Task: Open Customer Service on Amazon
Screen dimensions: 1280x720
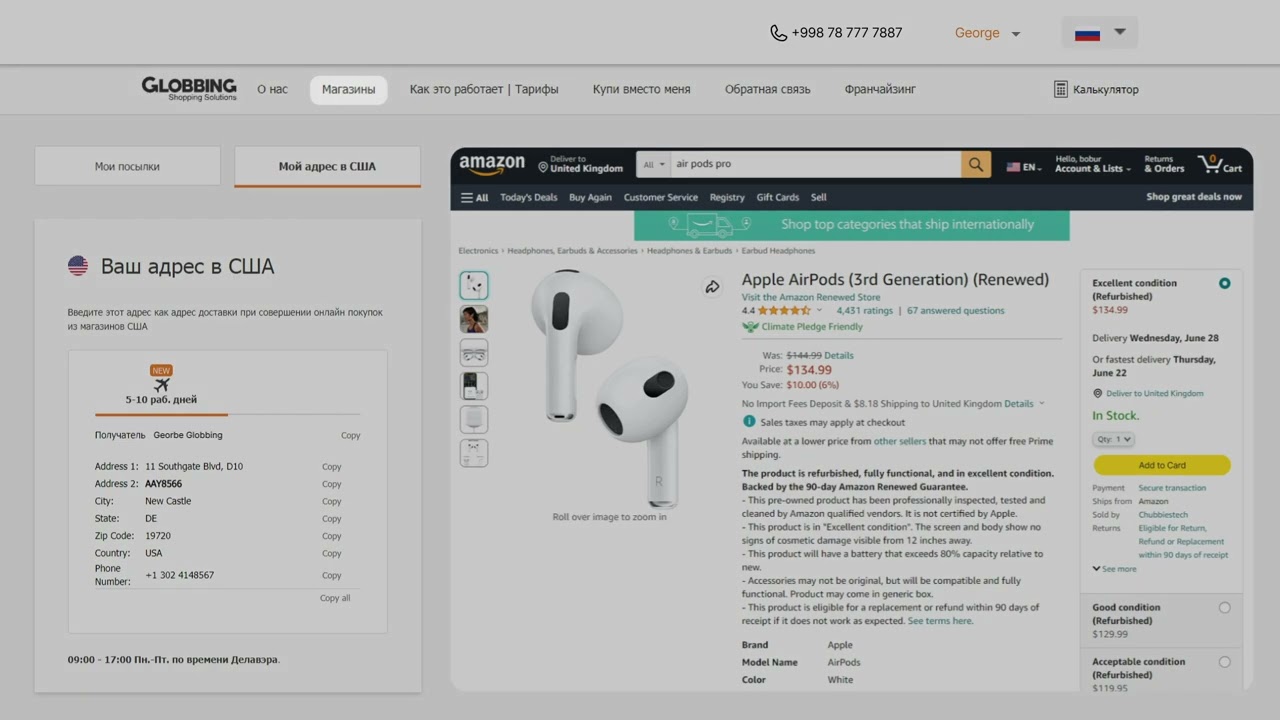Action: click(x=661, y=197)
